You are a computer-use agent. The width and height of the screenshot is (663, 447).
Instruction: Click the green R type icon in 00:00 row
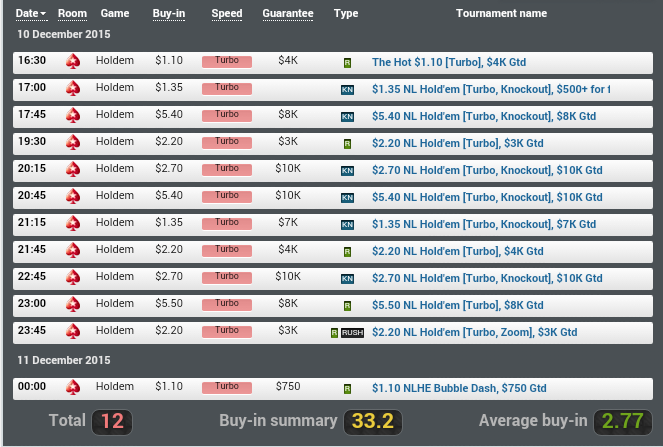point(347,389)
